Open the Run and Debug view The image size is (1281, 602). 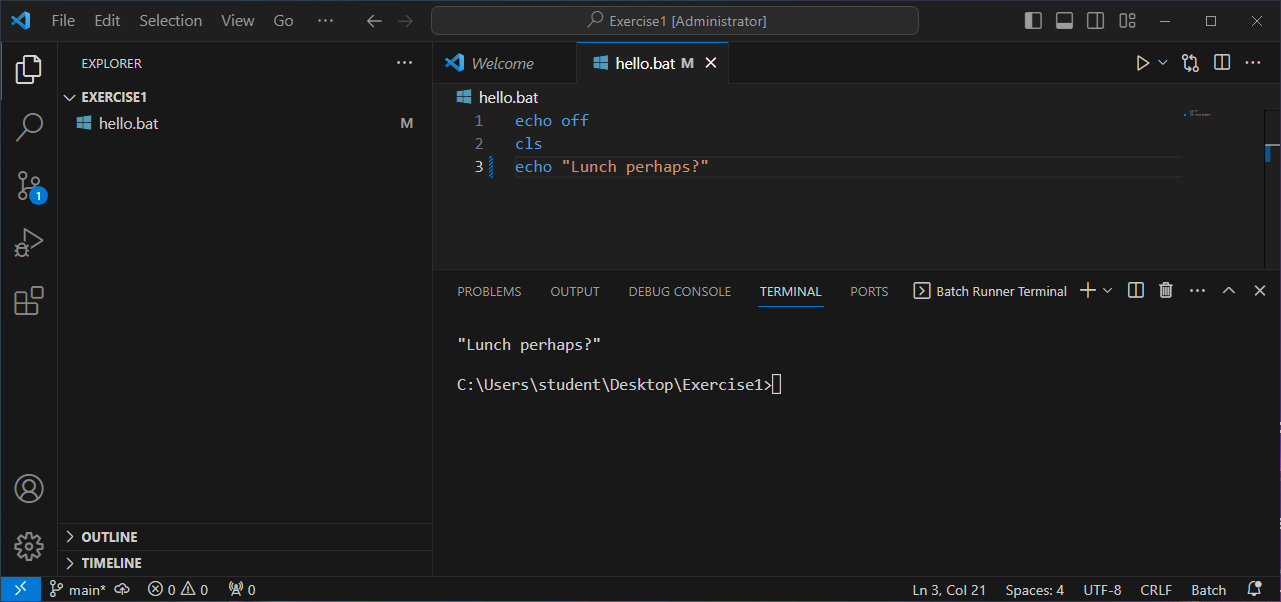click(x=29, y=243)
